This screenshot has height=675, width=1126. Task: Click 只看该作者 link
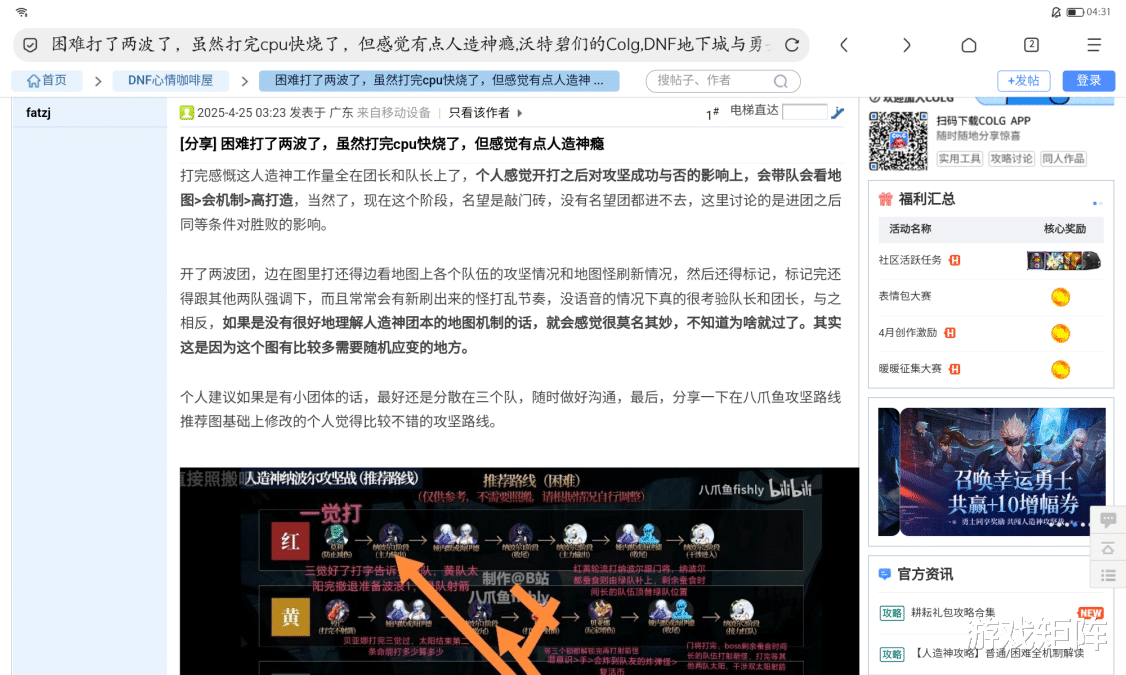click(x=479, y=113)
